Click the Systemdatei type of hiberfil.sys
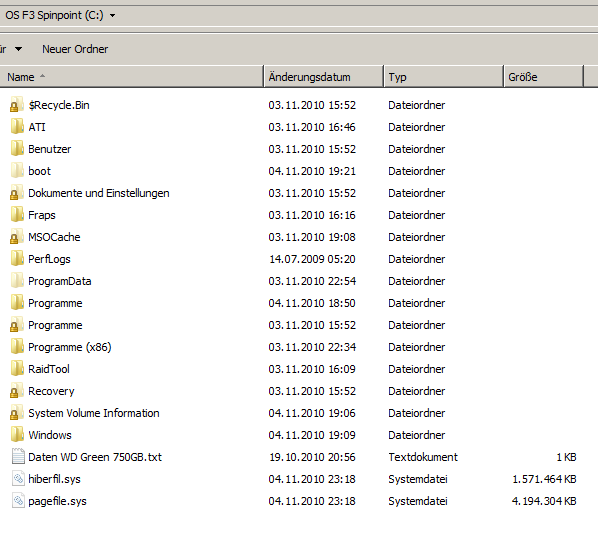Viewport: 598px width, 535px height. [418, 479]
